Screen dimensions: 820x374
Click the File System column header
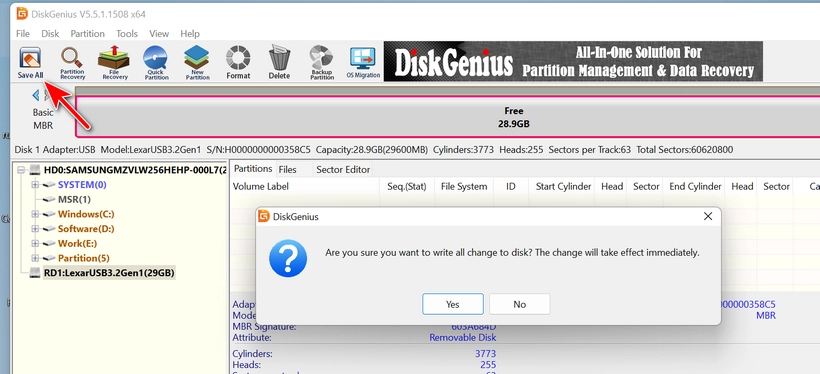(x=464, y=187)
